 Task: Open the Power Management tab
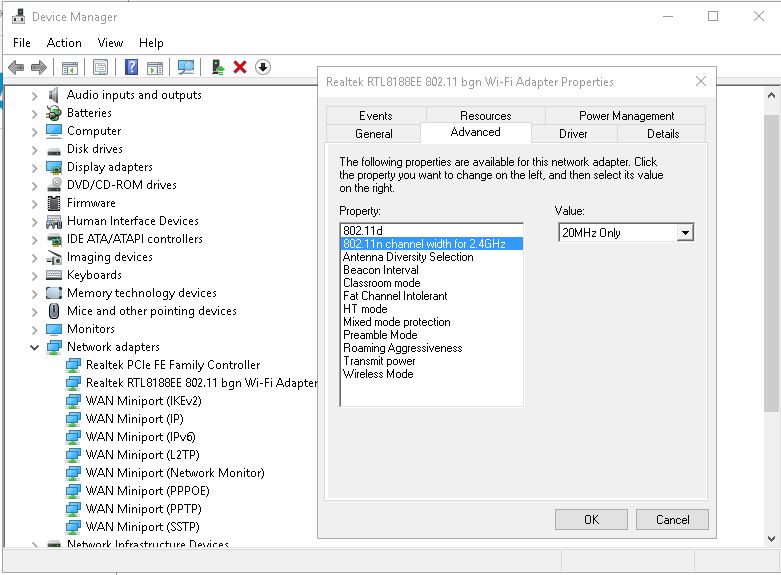[x=626, y=116]
